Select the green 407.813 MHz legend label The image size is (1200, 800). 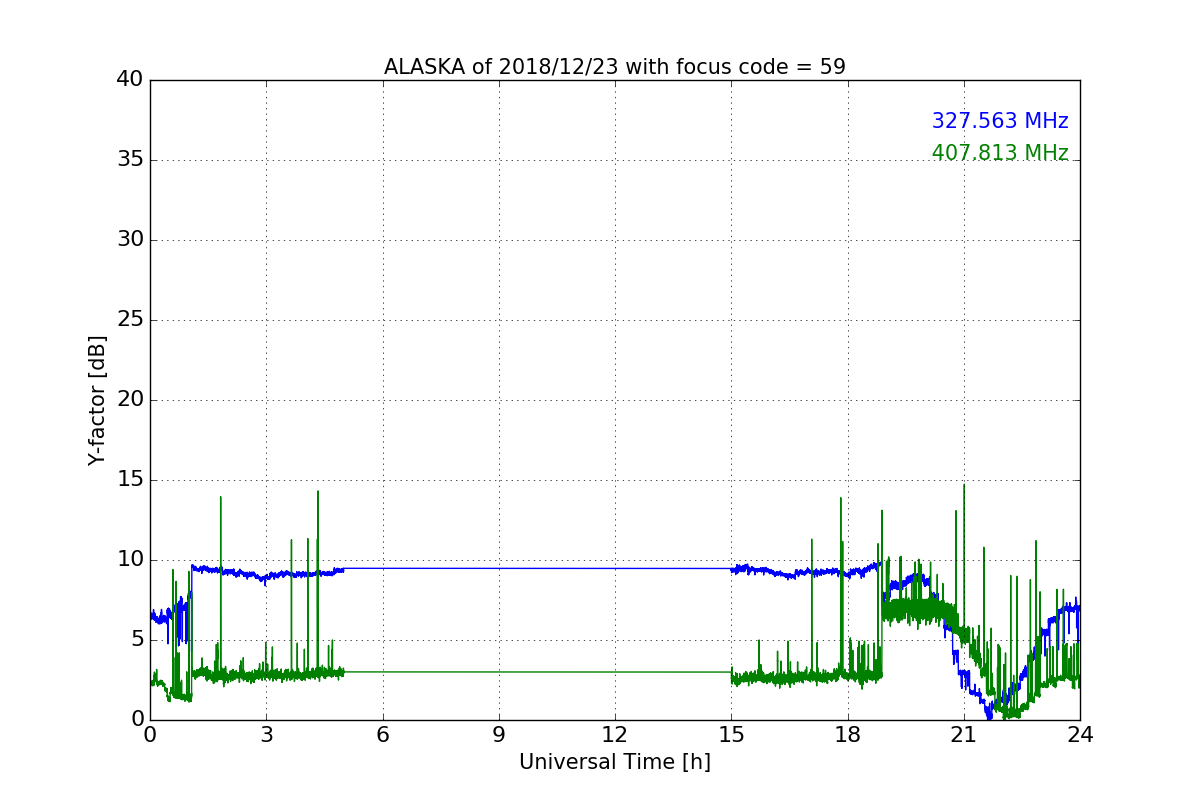pyautogui.click(x=1000, y=153)
